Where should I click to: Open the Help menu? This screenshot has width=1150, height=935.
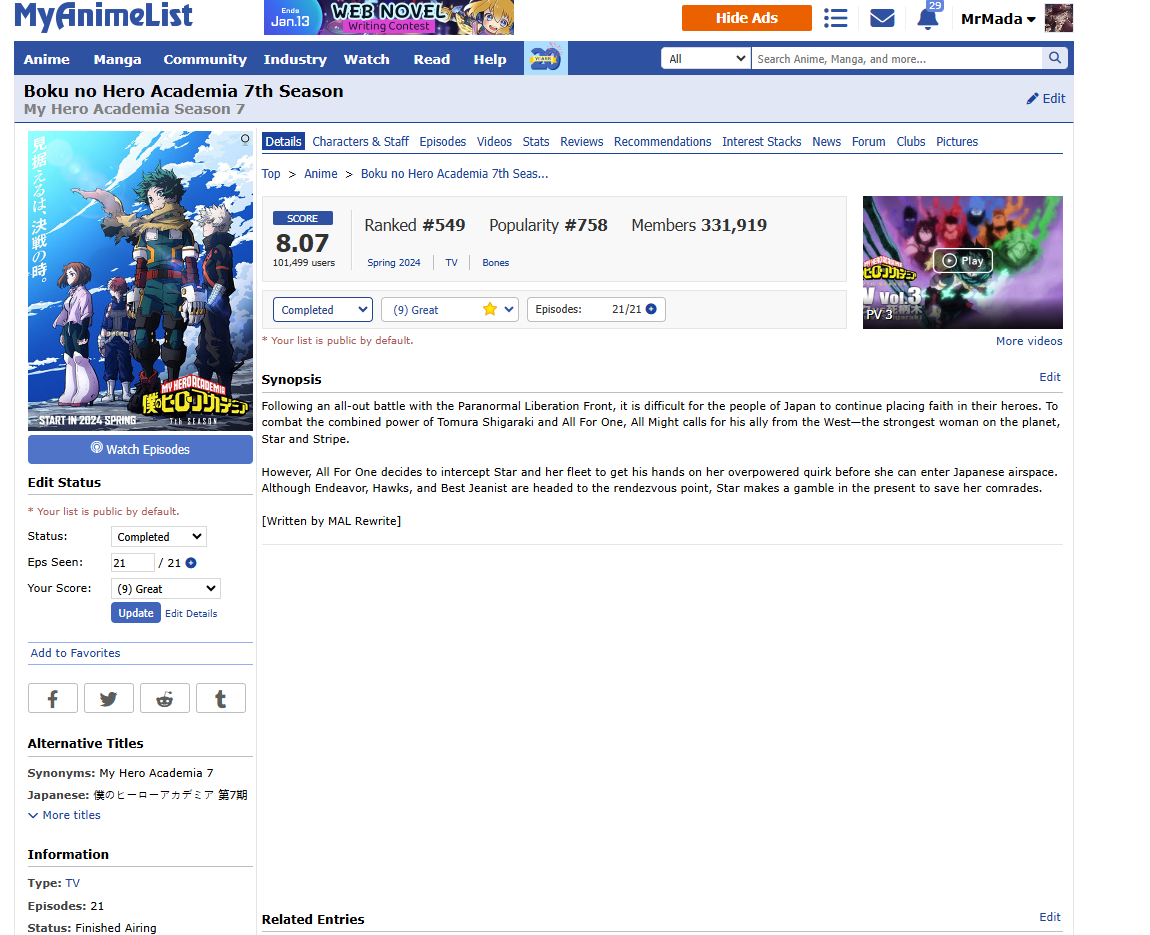tap(490, 59)
